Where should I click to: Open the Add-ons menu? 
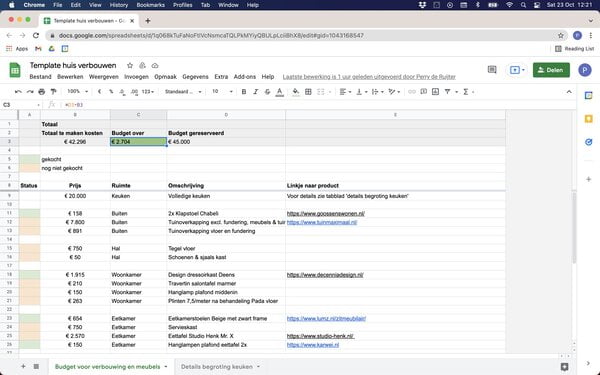pyautogui.click(x=245, y=77)
